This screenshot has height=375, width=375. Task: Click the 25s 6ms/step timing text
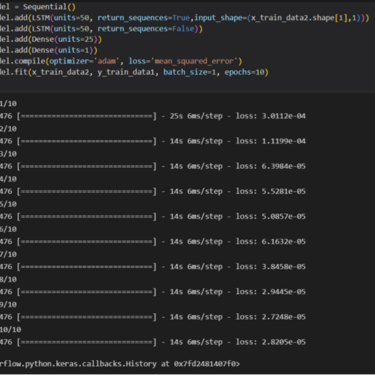click(196, 116)
